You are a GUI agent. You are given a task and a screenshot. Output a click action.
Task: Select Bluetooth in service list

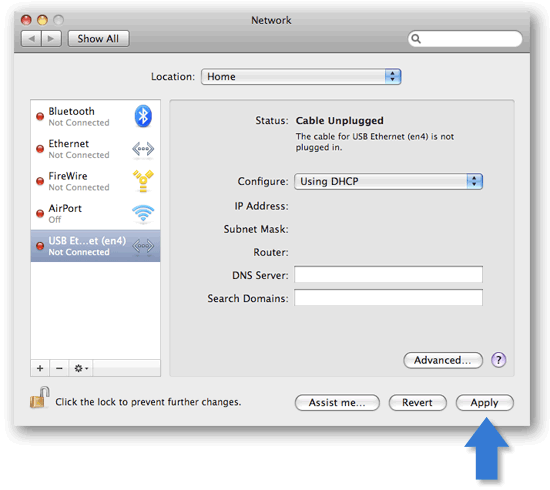(95, 116)
